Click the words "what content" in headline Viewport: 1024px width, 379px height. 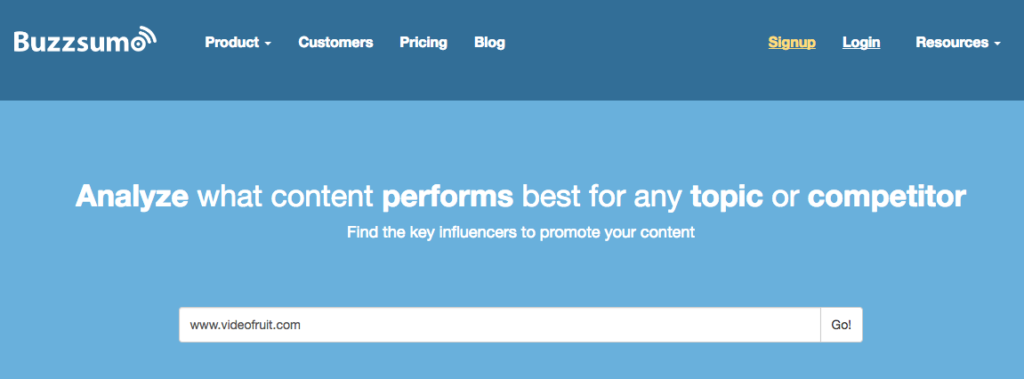pos(285,197)
